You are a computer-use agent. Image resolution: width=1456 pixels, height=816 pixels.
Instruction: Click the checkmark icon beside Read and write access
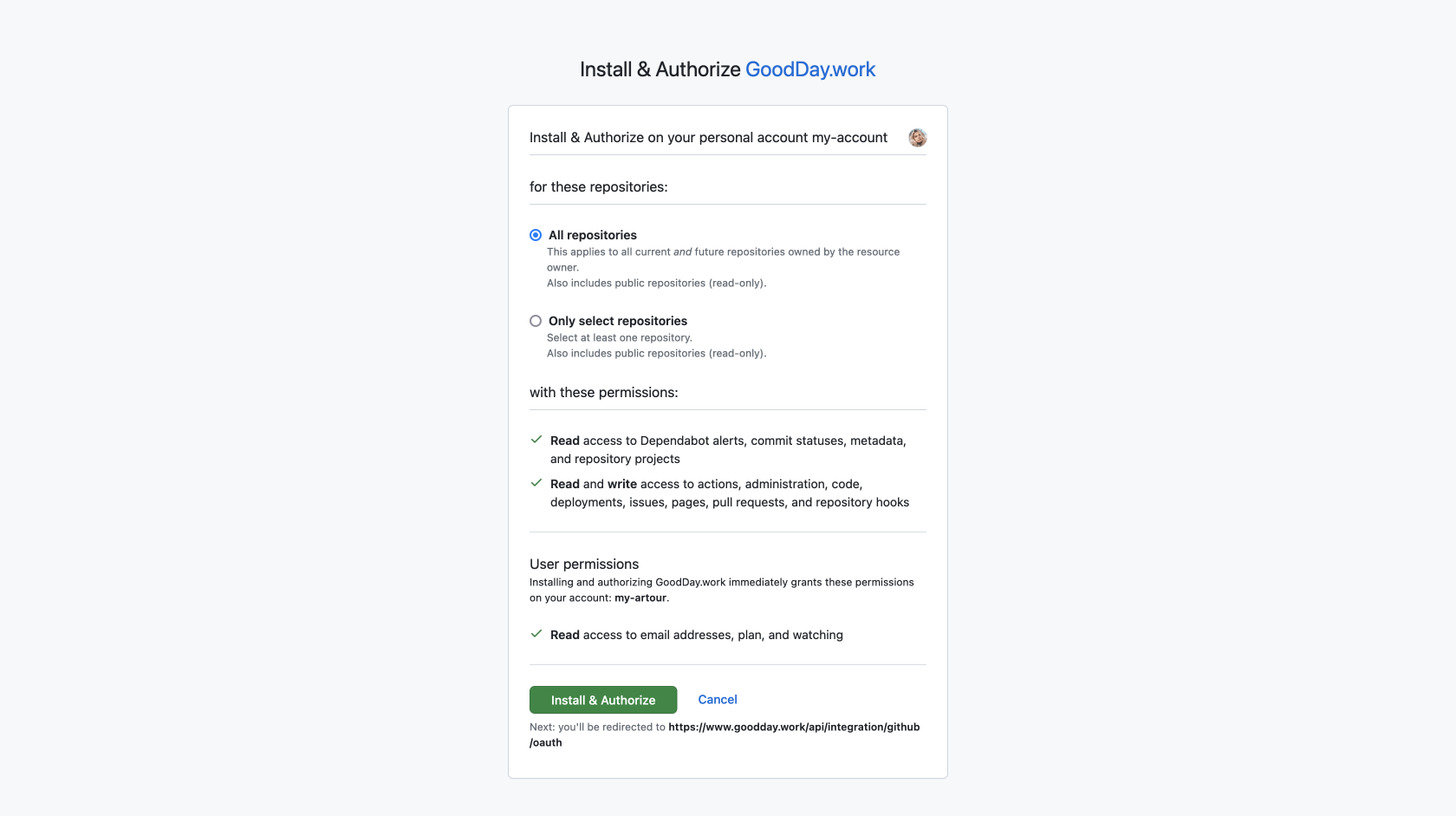pyautogui.click(x=536, y=483)
